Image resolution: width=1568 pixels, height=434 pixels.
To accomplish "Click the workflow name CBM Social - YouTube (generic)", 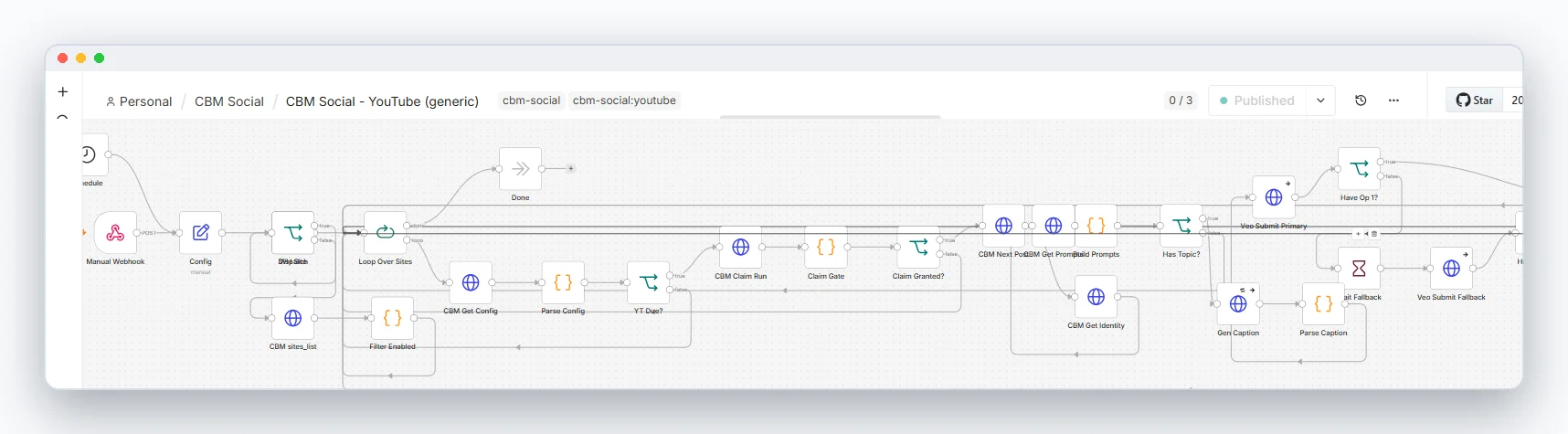I will click(382, 101).
